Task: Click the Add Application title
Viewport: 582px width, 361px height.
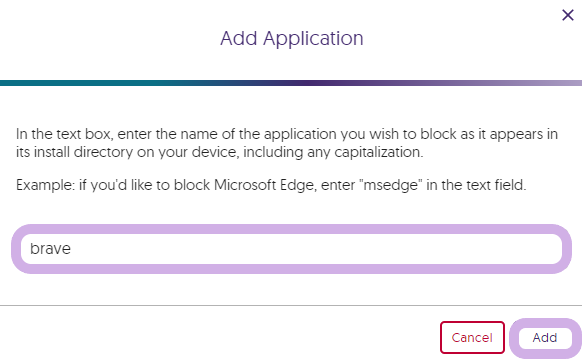Action: [x=291, y=38]
